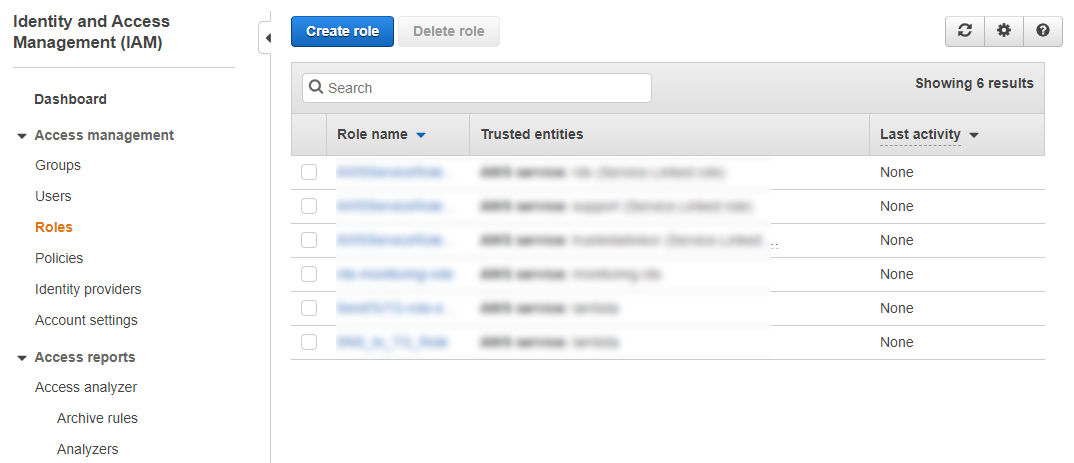Screen dimensions: 1074x463
Task: Click the search magnifier icon
Action: point(316,88)
